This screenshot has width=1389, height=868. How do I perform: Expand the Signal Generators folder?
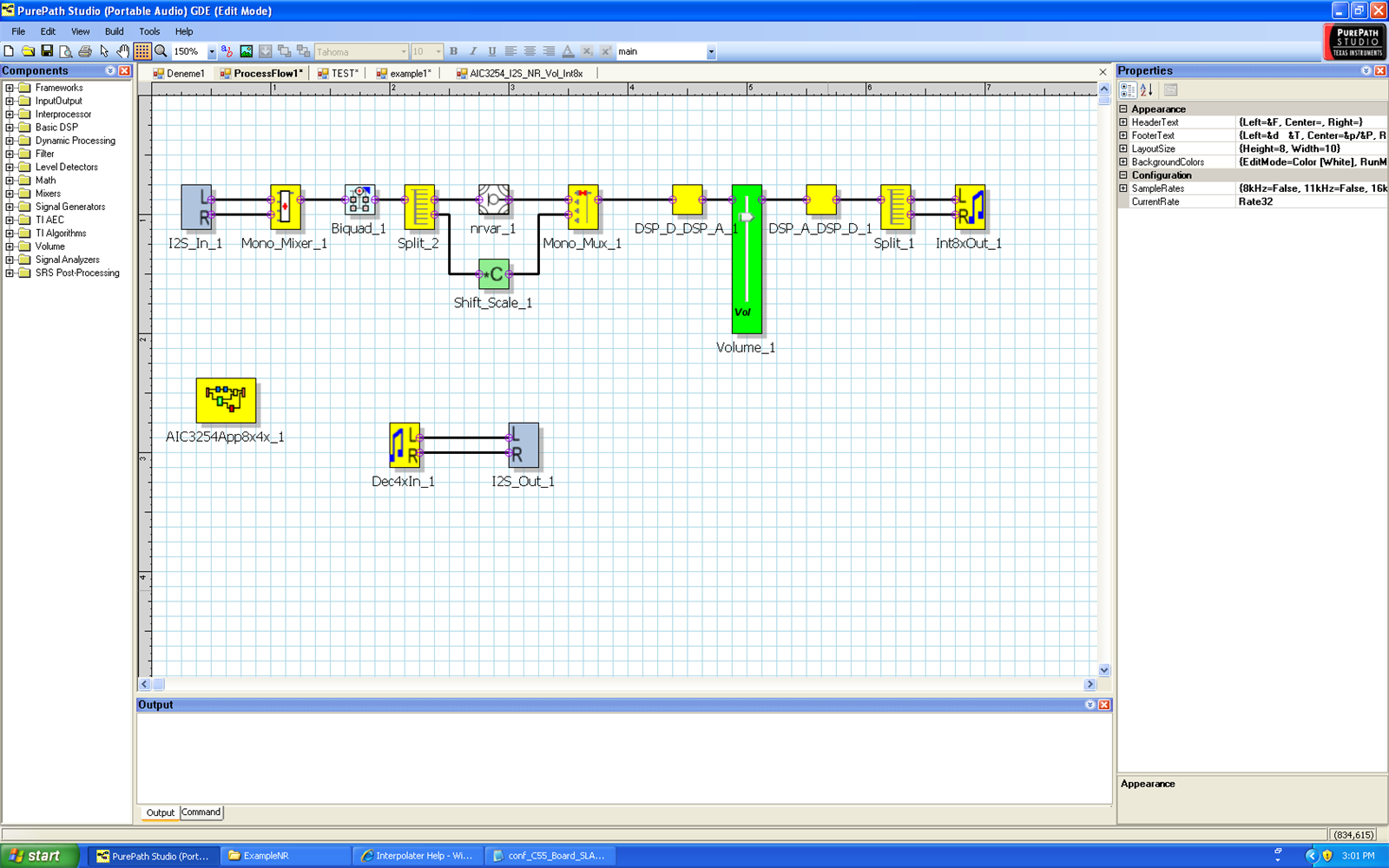tap(10, 207)
